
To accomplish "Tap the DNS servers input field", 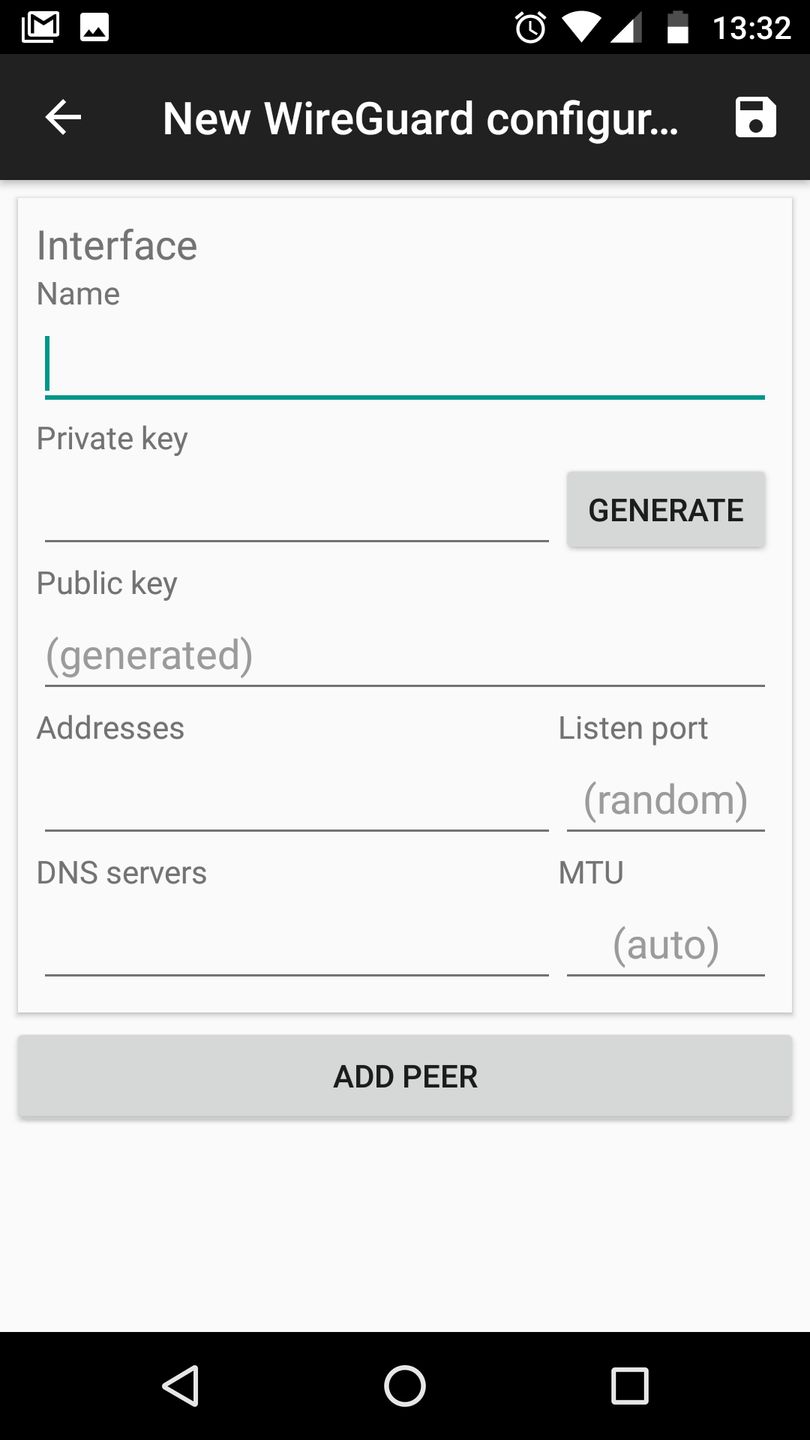I will tap(296, 944).
